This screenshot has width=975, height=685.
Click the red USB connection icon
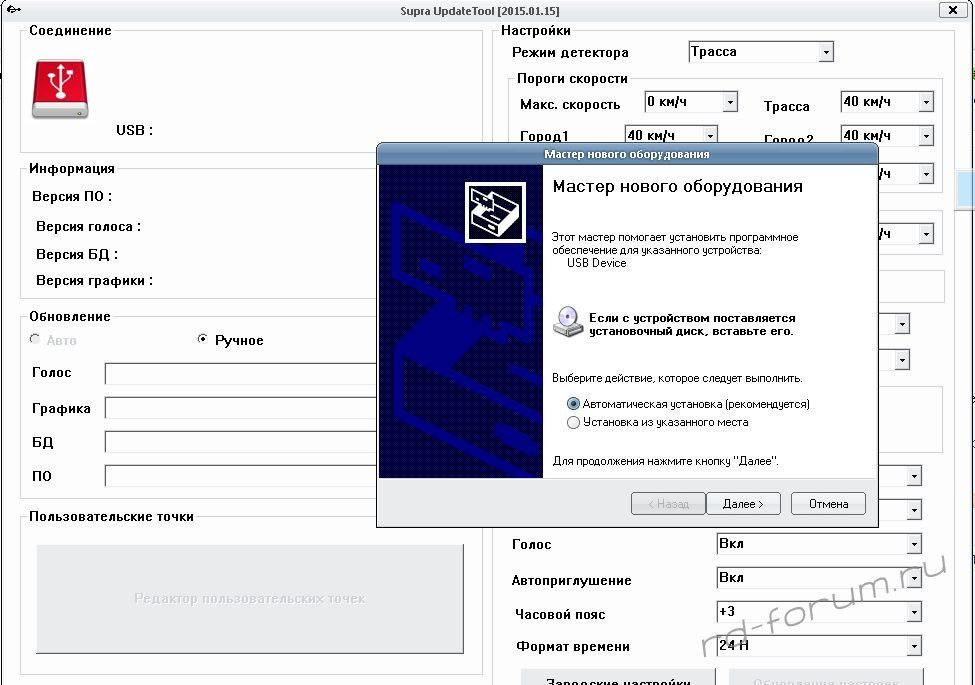(59, 89)
